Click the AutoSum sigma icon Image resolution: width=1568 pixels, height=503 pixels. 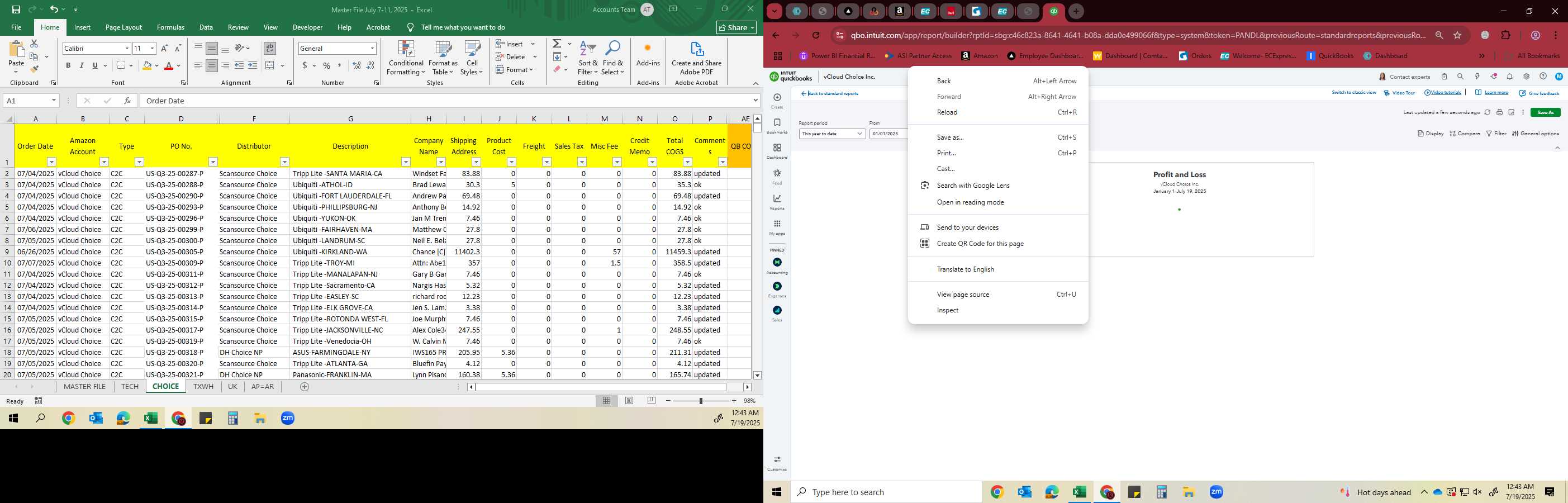tap(557, 44)
